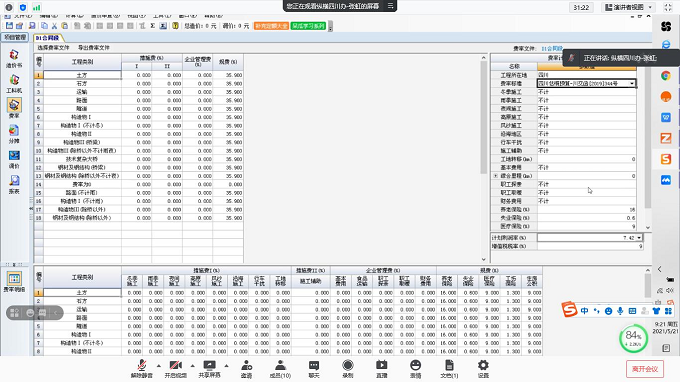The image size is (680, 382).
Task: Click the save (floppy disk) toolbar icon
Action: [x=9, y=26]
